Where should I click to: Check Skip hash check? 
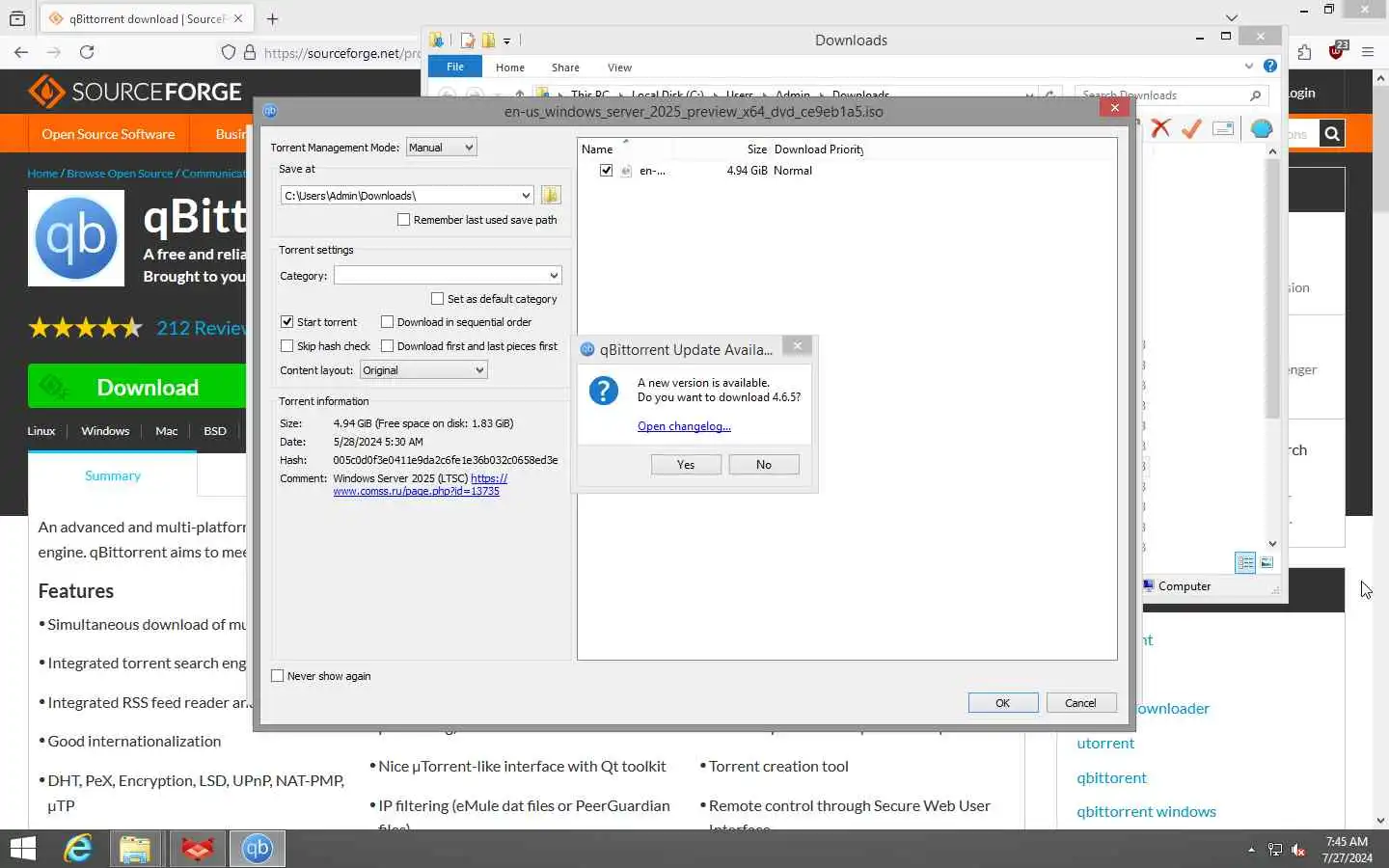(286, 346)
